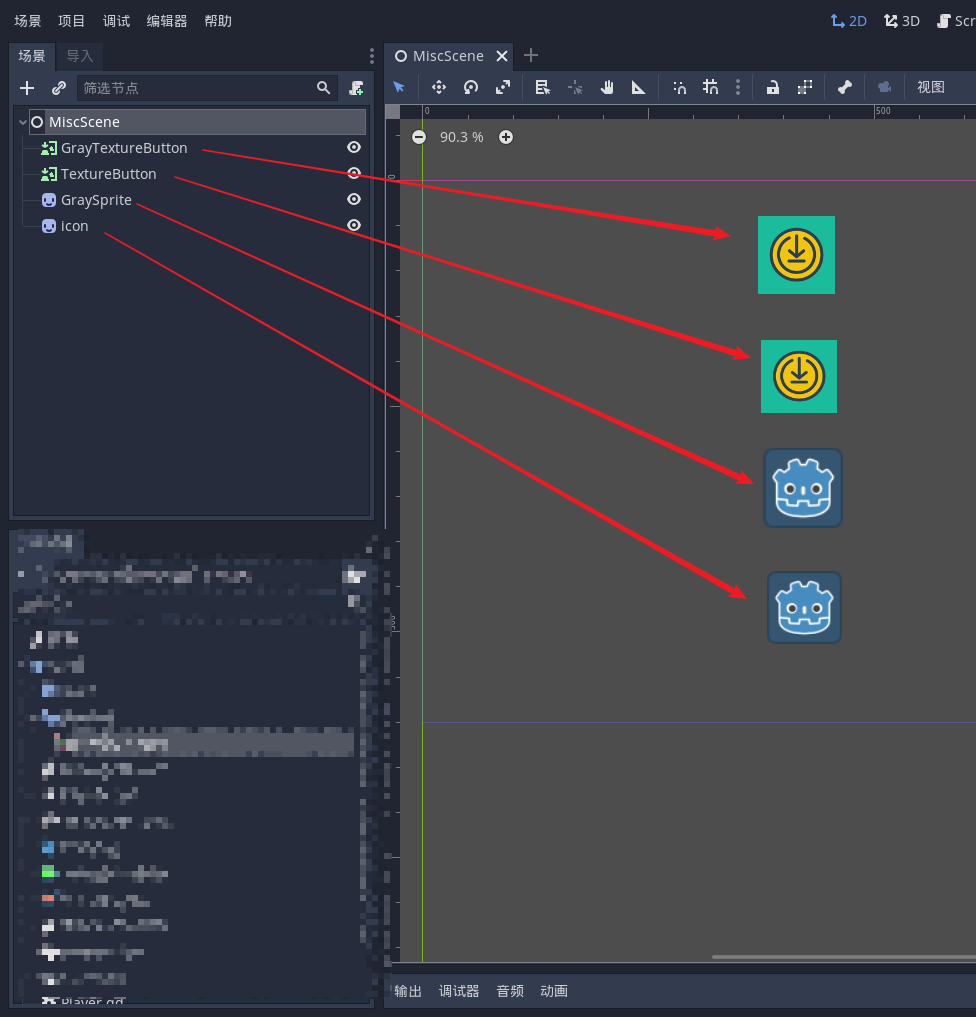Activate the Move Mode tool
This screenshot has width=976, height=1017.
pyautogui.click(x=439, y=88)
